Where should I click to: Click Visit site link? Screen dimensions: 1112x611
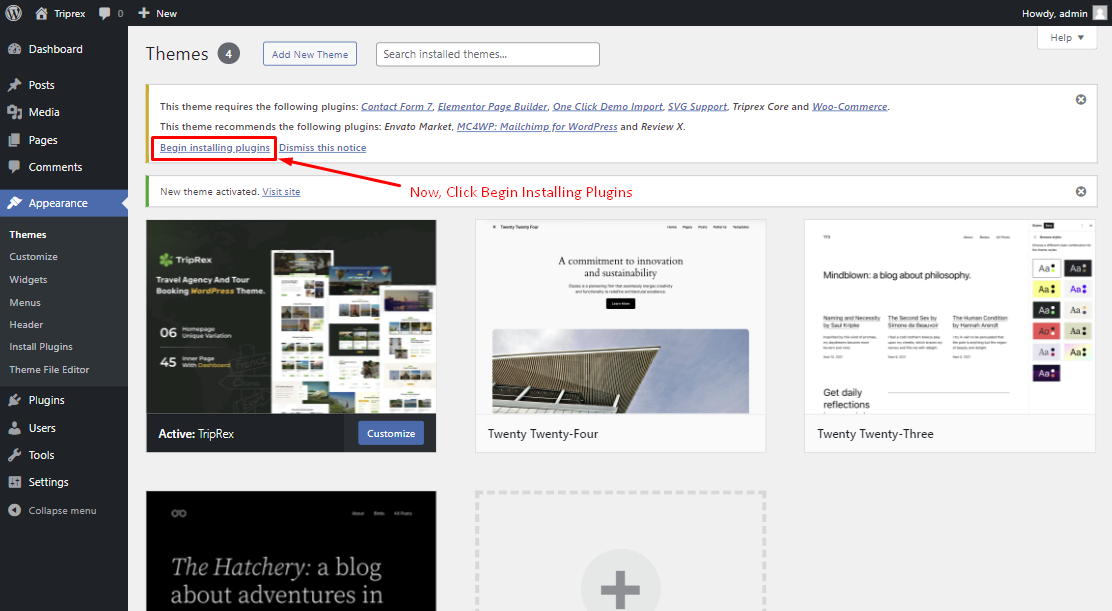click(281, 191)
